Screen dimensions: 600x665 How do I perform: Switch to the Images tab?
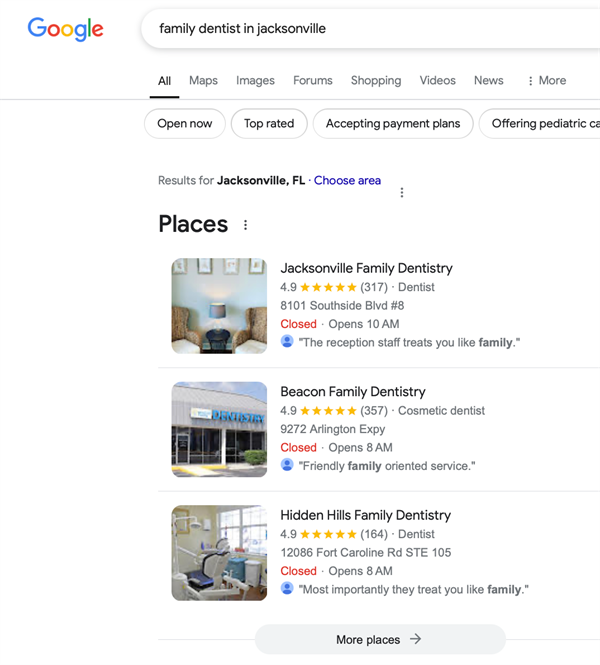(255, 81)
